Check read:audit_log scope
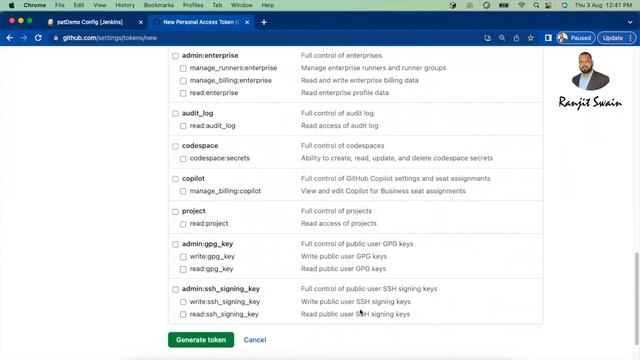 (x=183, y=126)
